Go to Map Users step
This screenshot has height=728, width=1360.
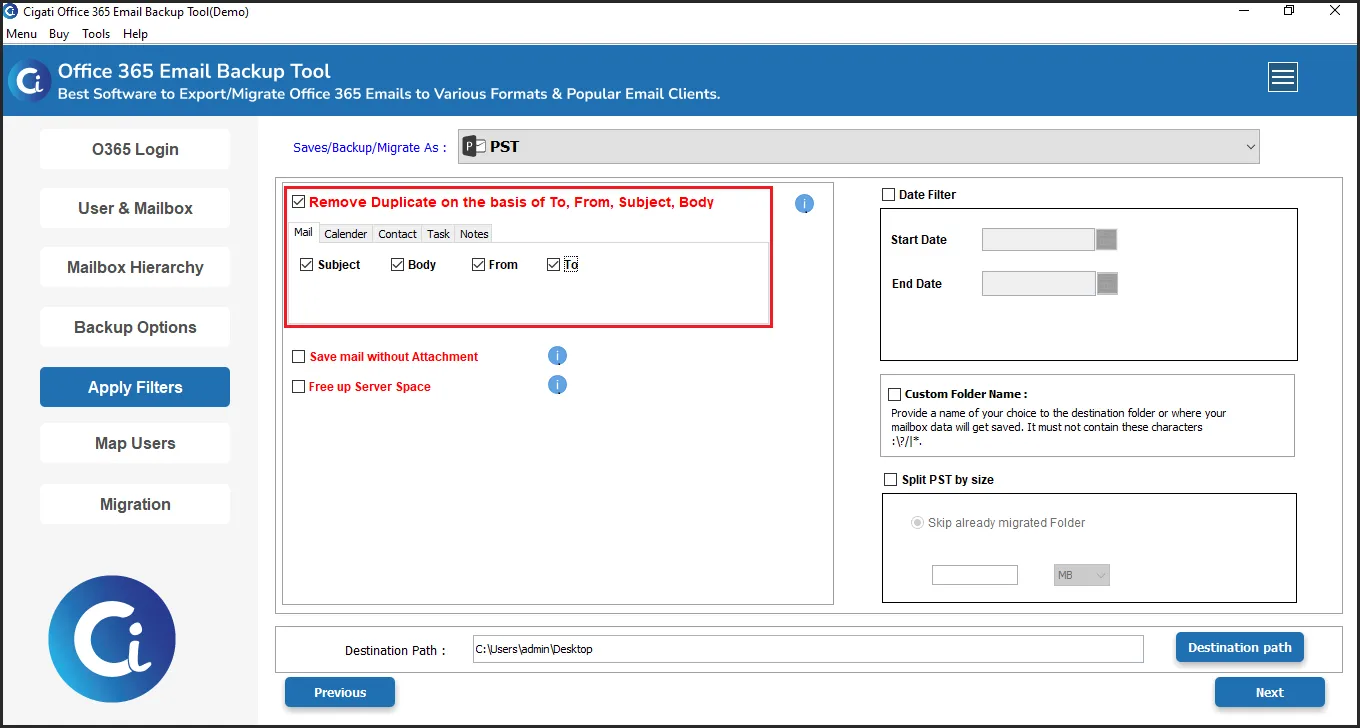pos(135,443)
